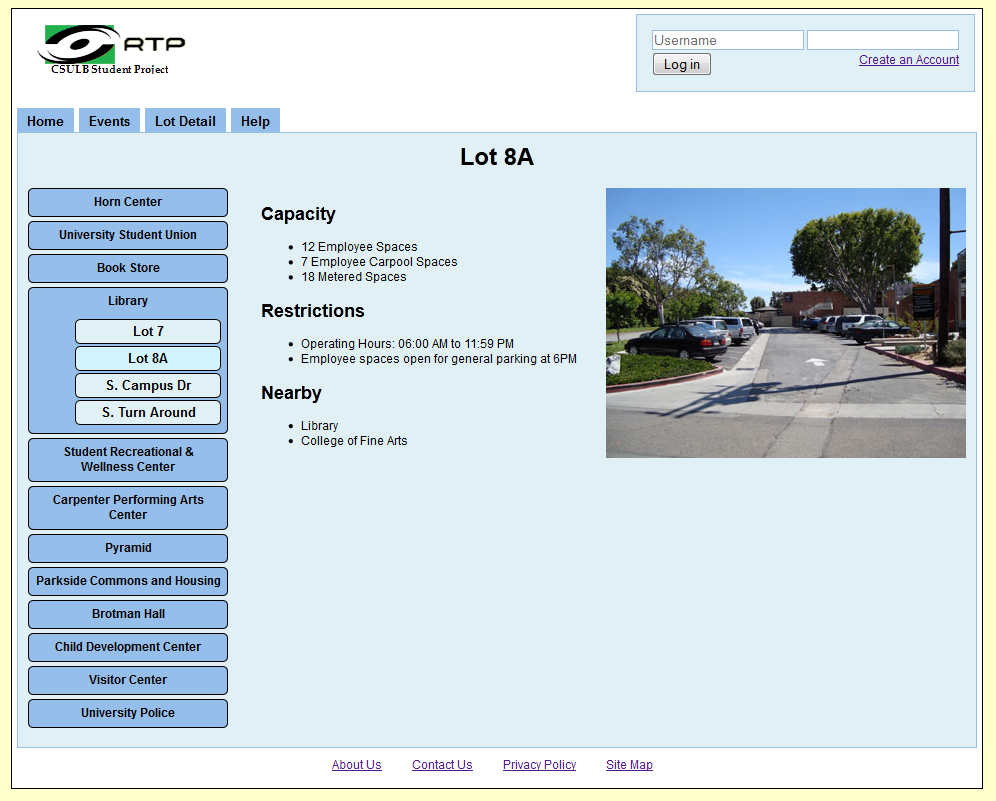996x801 pixels.
Task: Select University Student Union destination
Action: [x=128, y=235]
